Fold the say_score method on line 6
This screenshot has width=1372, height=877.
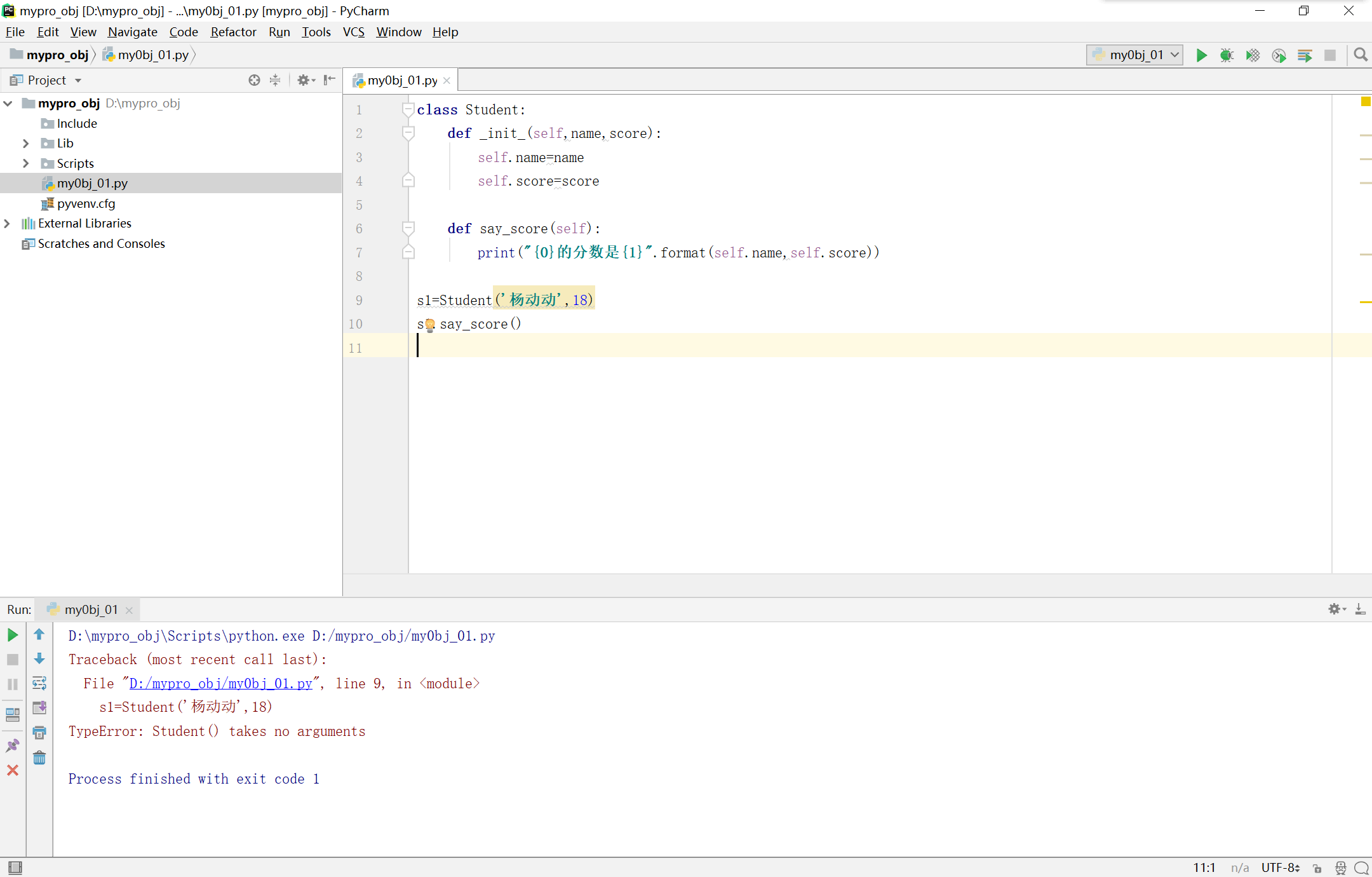[408, 228]
